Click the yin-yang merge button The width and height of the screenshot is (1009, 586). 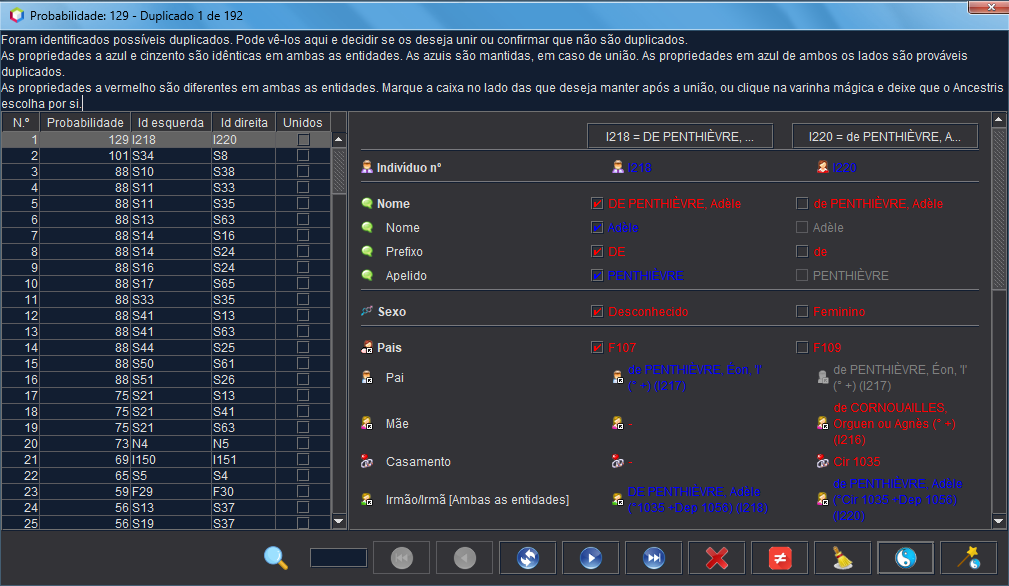906,558
